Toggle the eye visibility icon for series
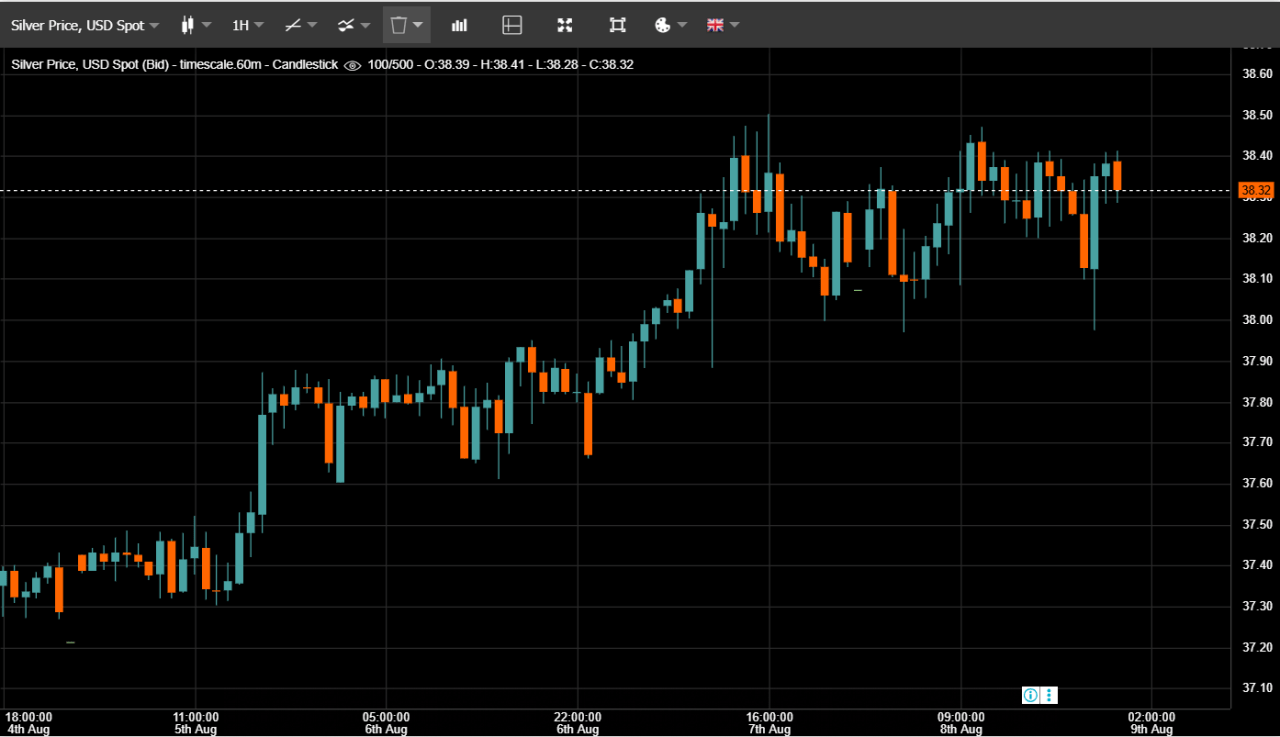The height and width of the screenshot is (737, 1280). pyautogui.click(x=352, y=65)
